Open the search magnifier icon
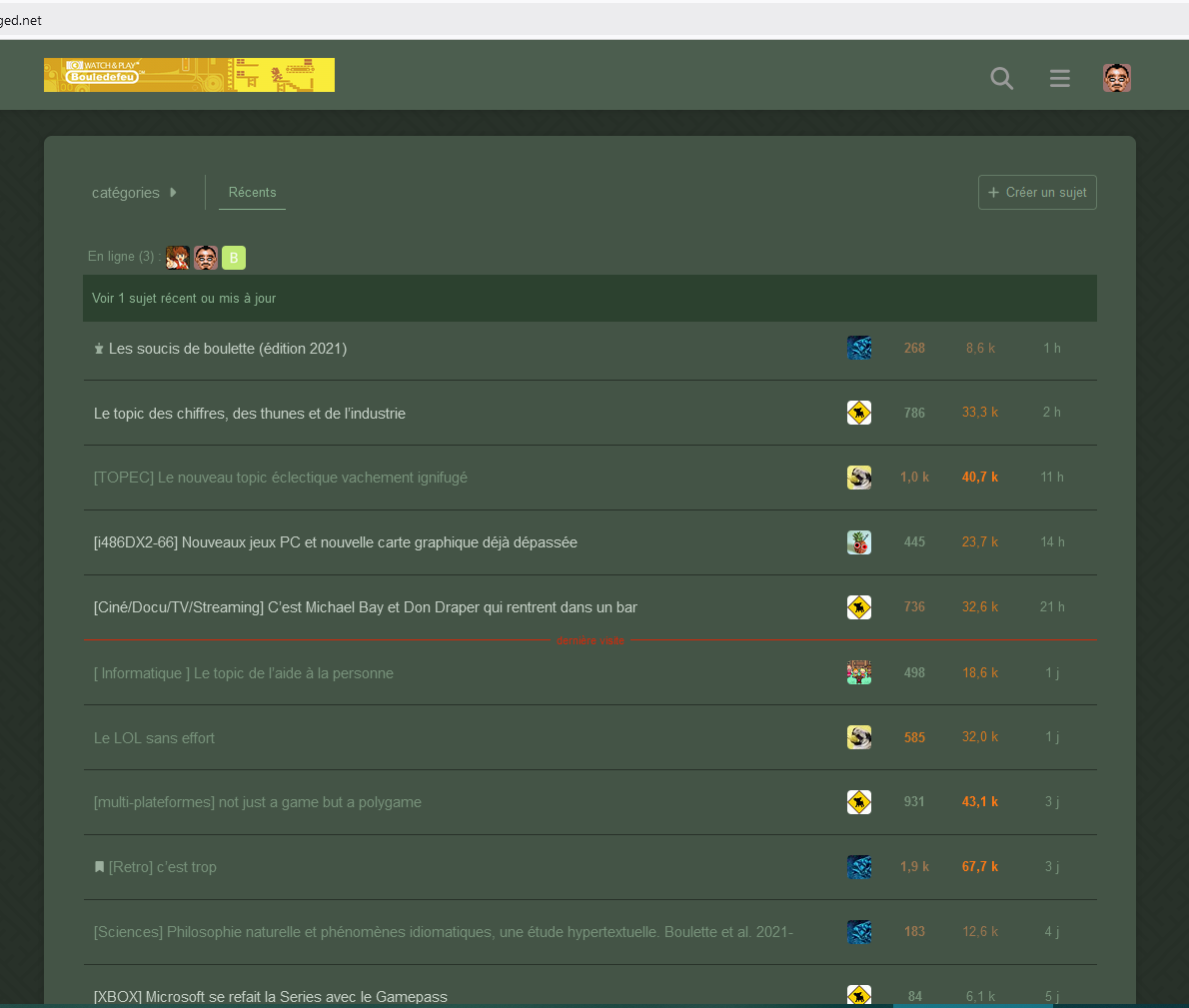 [1001, 78]
